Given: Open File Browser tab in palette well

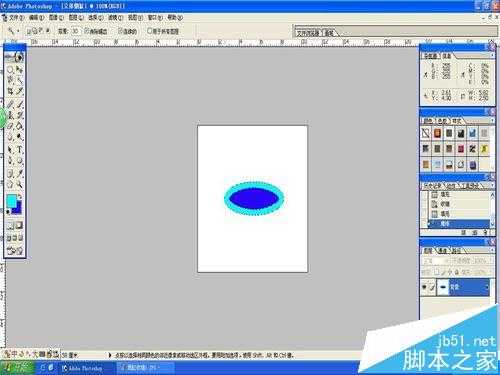Looking at the screenshot, I should click(308, 33).
